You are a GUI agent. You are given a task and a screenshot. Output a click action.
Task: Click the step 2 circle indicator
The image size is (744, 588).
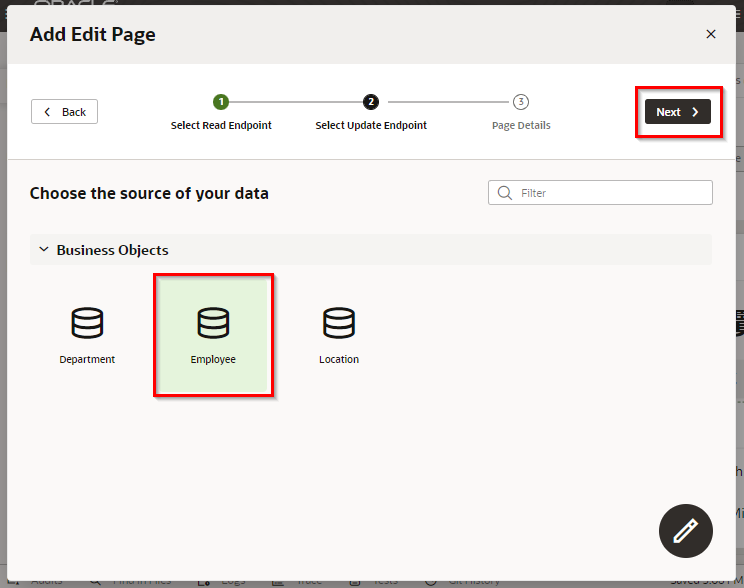click(x=371, y=102)
